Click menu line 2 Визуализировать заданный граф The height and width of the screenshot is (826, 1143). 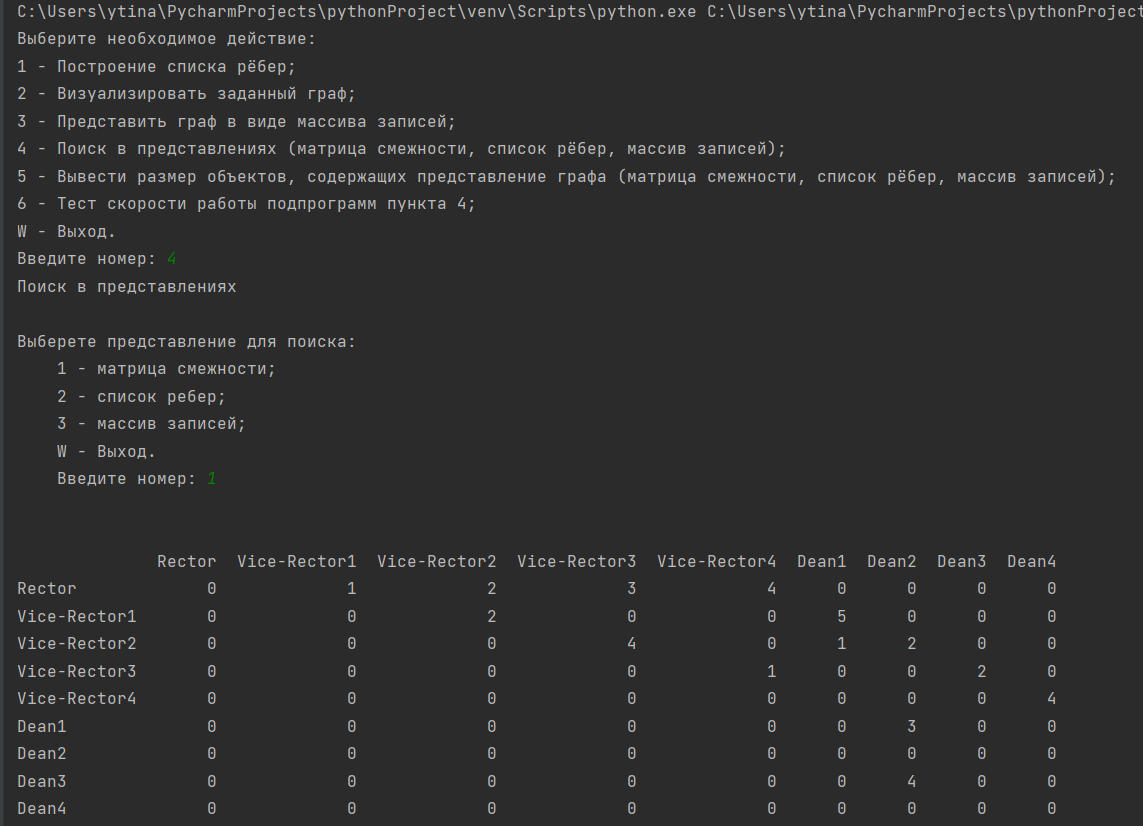(186, 94)
